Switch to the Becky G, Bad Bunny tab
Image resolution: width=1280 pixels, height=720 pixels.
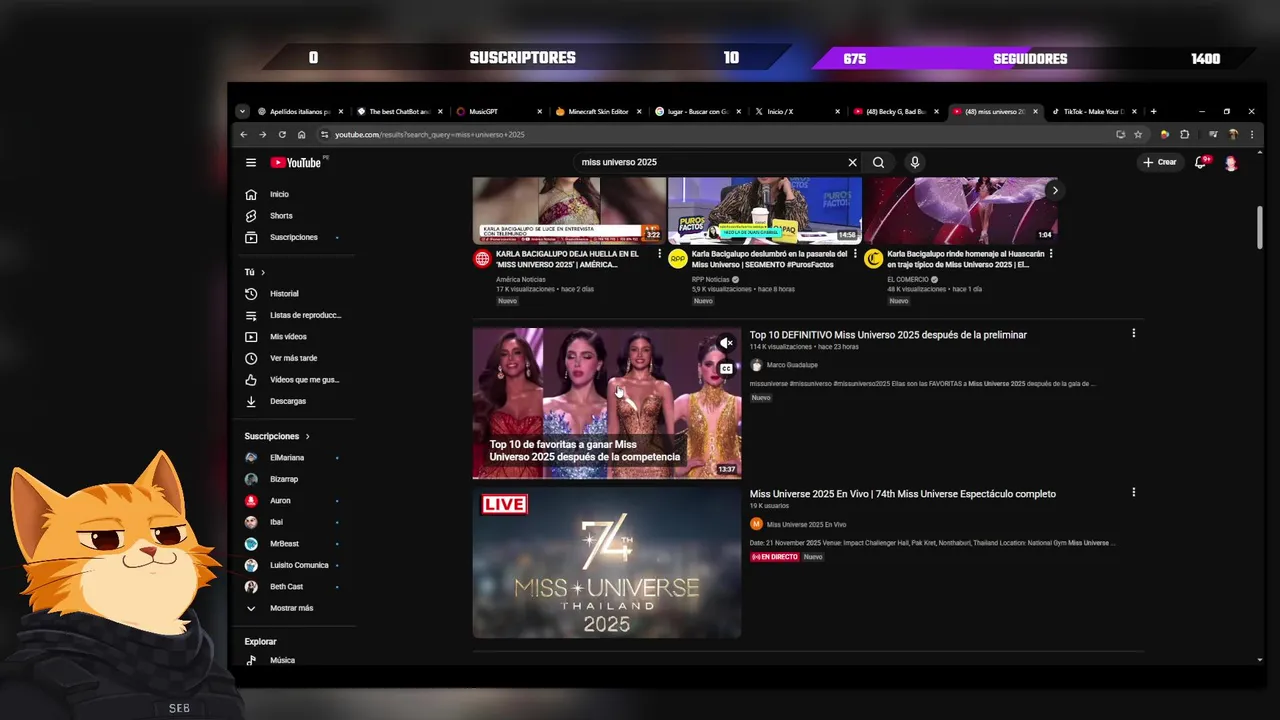pos(895,112)
